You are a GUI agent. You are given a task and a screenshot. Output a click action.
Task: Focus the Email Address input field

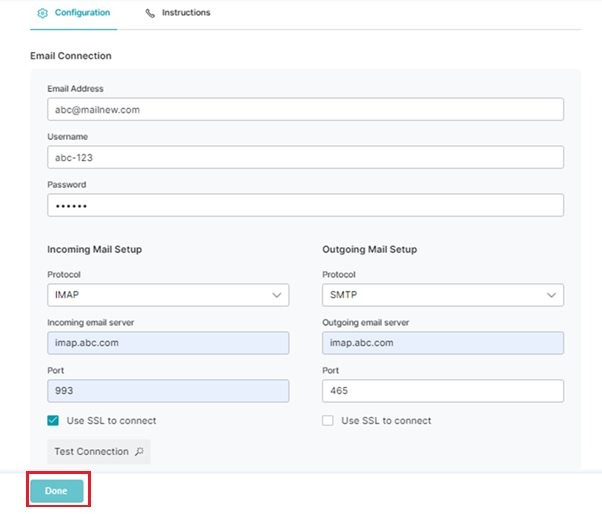click(306, 109)
